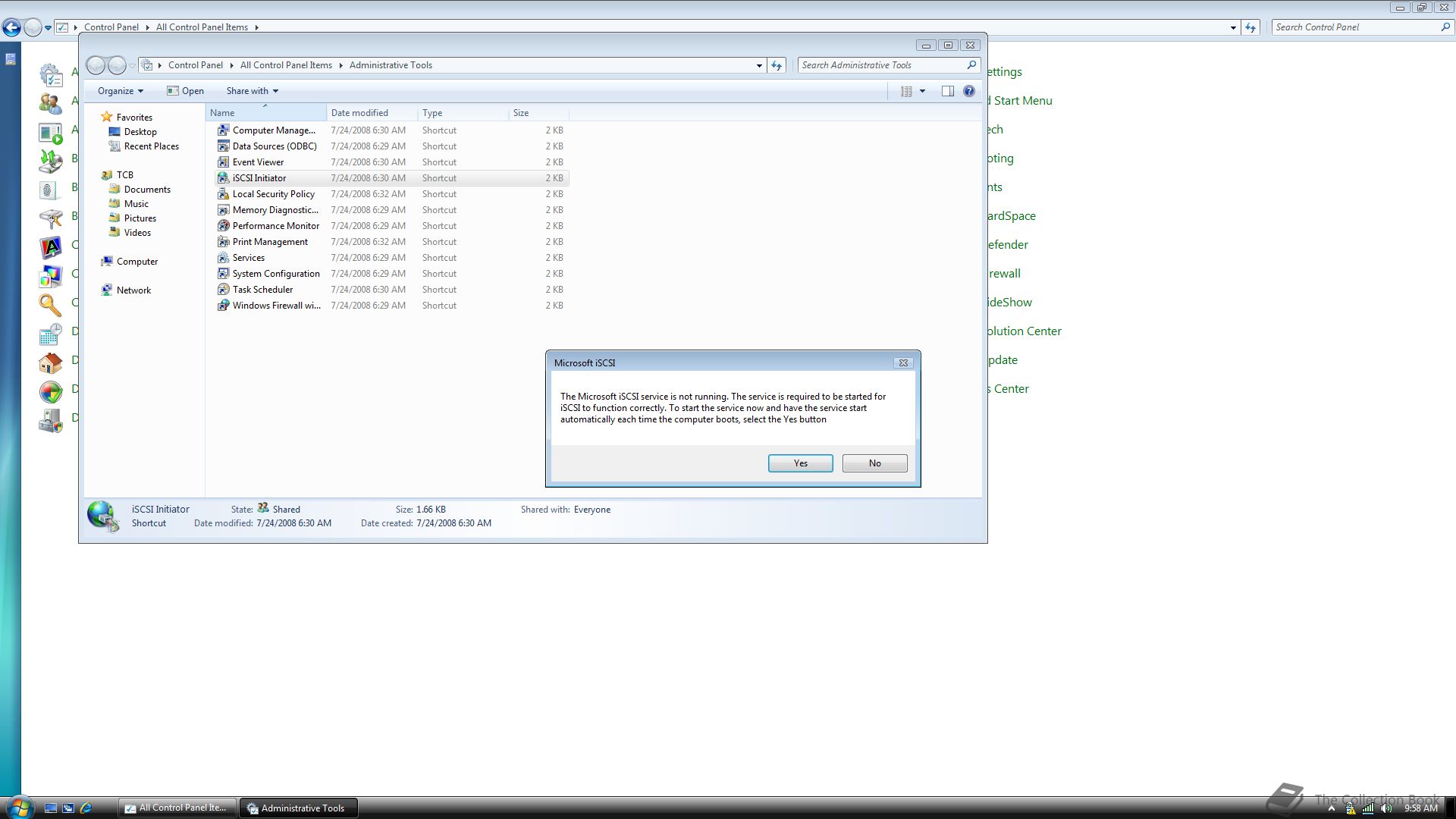Image resolution: width=1456 pixels, height=819 pixels.
Task: Click the Forward arrow in Administrative Tools
Action: pyautogui.click(x=117, y=65)
